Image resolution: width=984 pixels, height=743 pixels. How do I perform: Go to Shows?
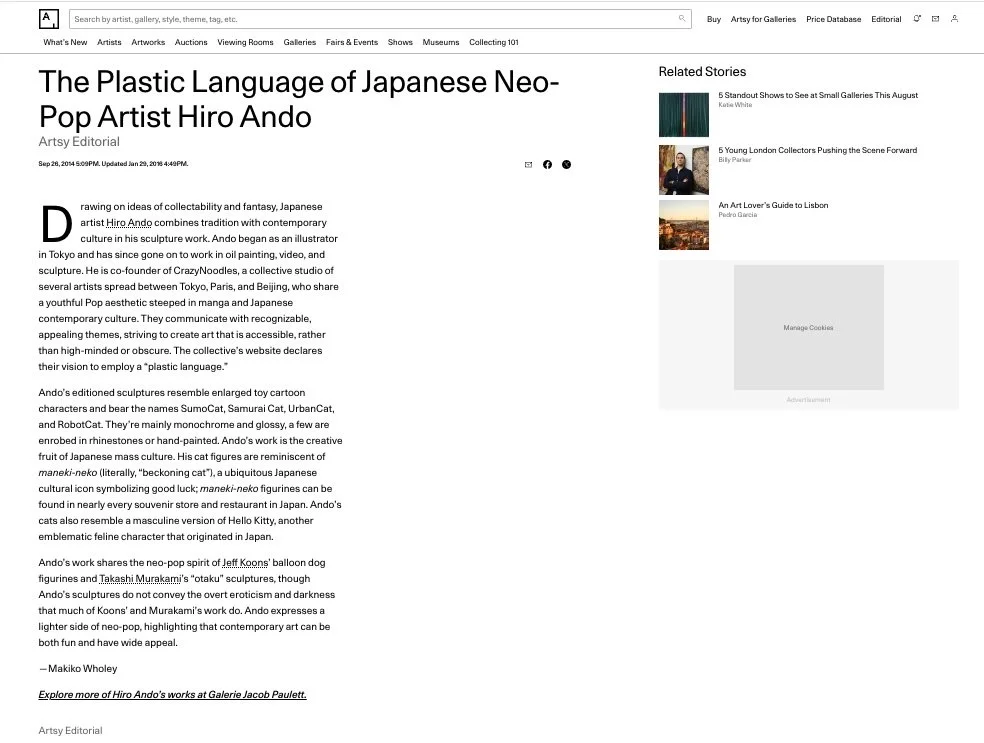(x=400, y=42)
